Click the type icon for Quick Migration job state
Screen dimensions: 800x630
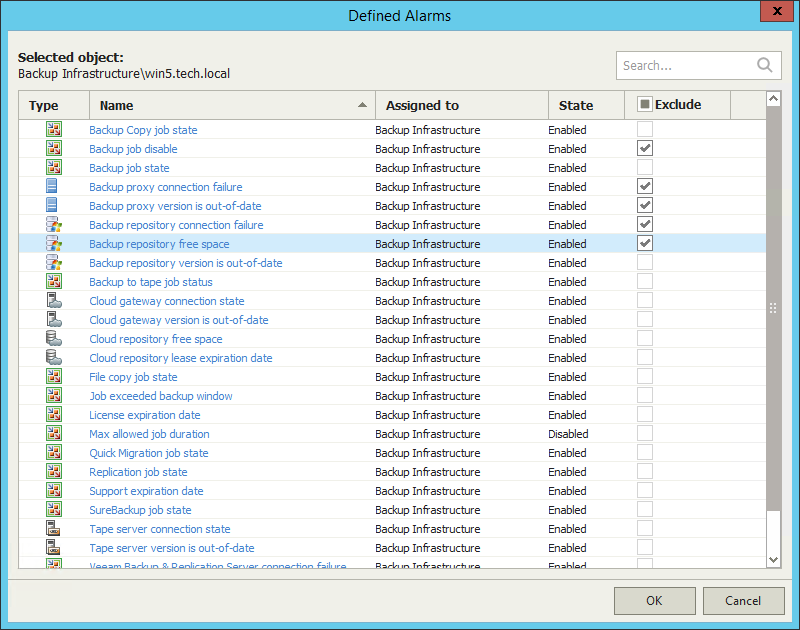tap(54, 452)
